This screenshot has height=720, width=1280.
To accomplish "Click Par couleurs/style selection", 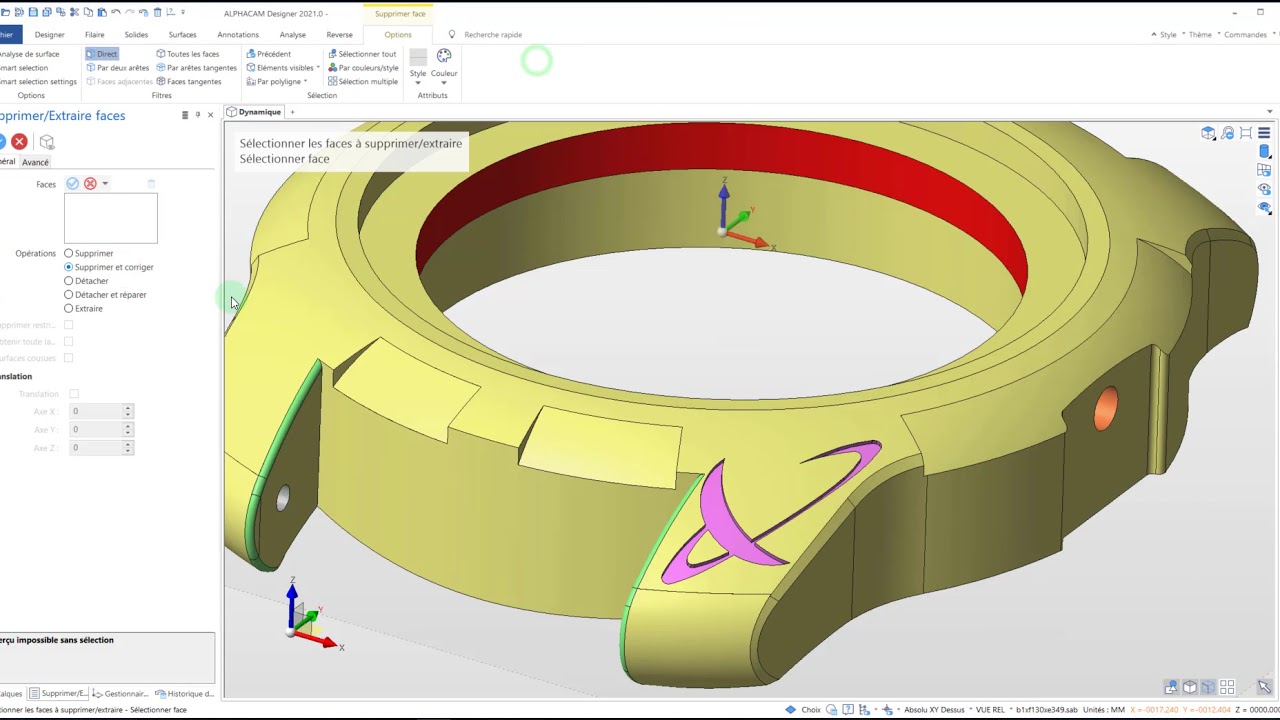I will click(x=363, y=68).
